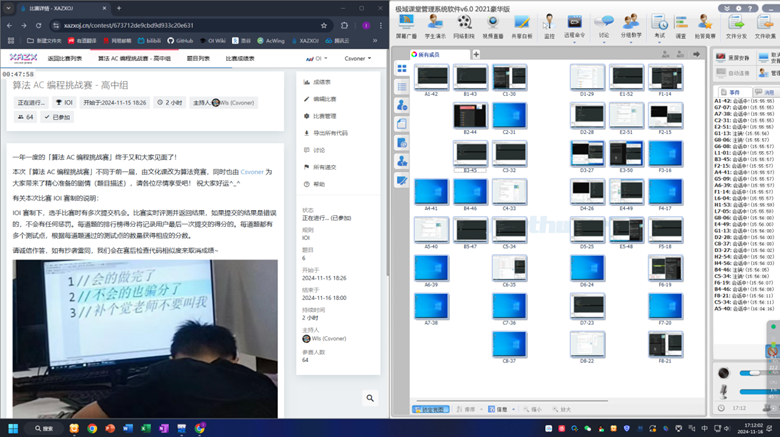780x437 pixels.
Task: Click the 监控 monitoring icon
Action: point(549,24)
